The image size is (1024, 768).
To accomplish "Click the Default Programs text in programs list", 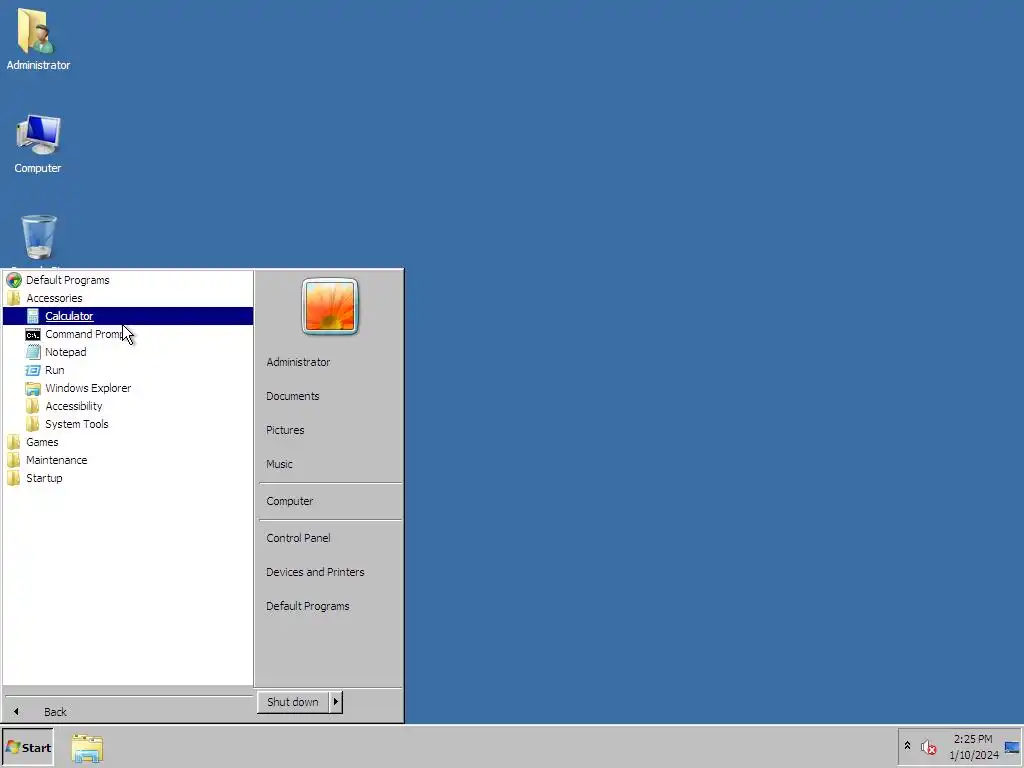I will (67, 280).
